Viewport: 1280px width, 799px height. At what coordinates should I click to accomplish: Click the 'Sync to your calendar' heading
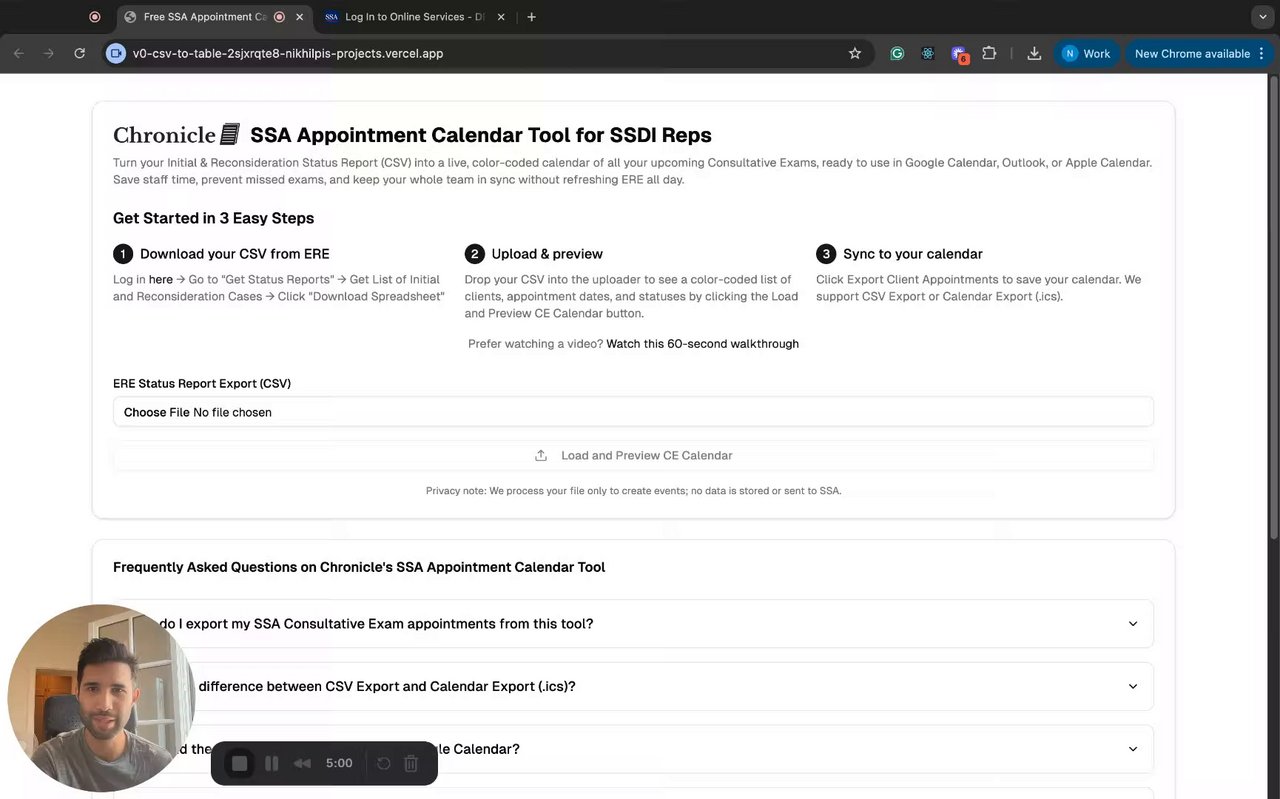(913, 254)
